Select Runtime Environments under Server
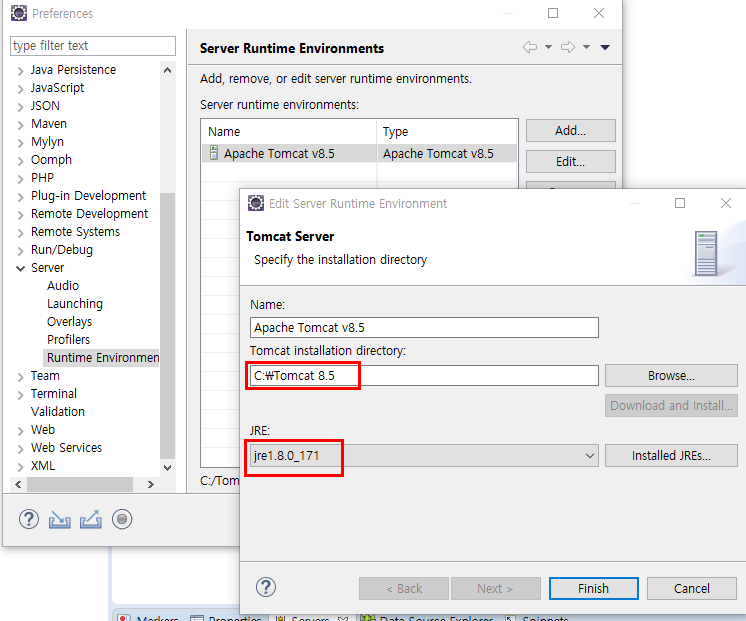Image resolution: width=746 pixels, height=621 pixels. (x=102, y=358)
